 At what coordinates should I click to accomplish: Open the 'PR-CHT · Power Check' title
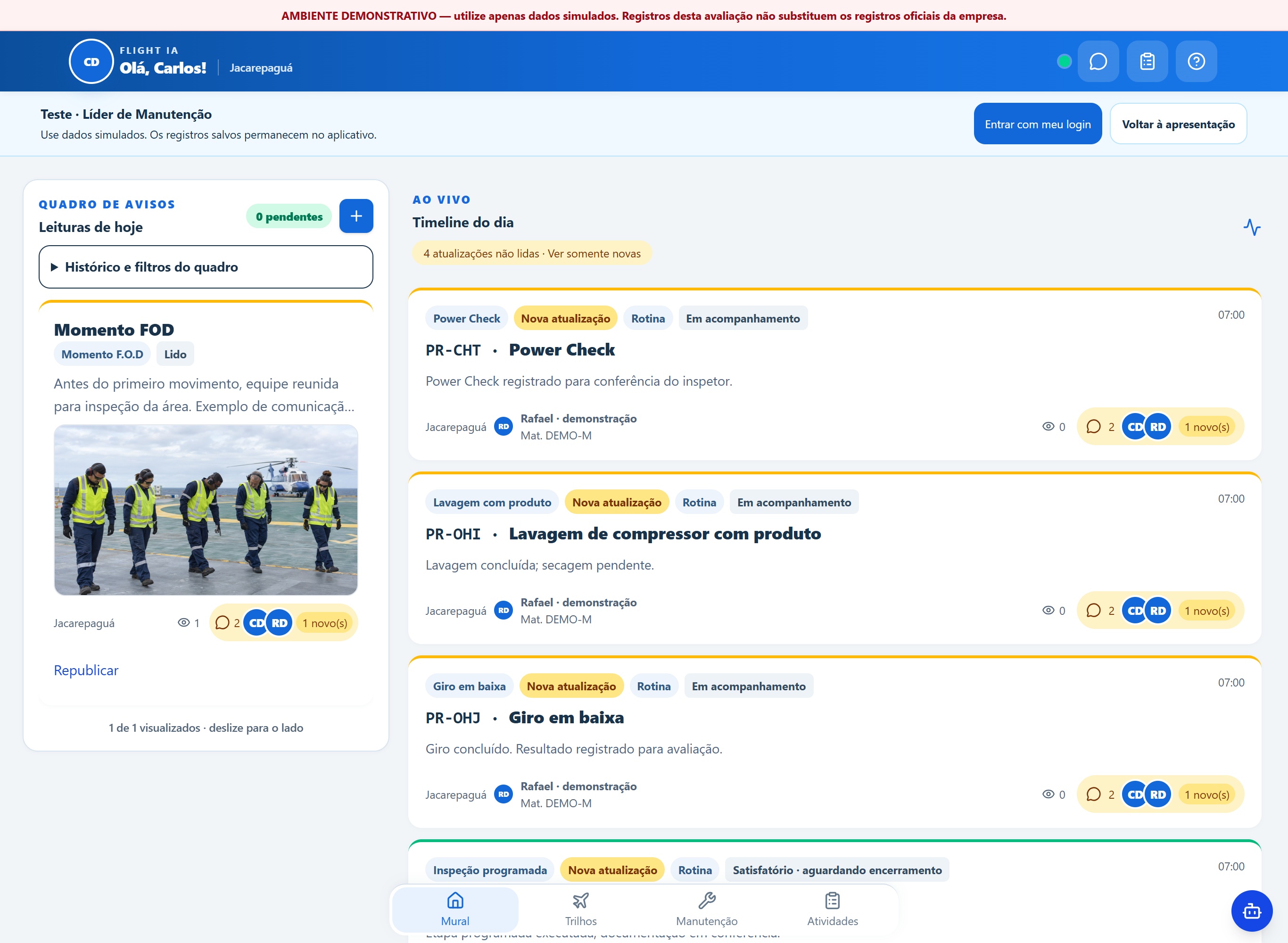[520, 350]
